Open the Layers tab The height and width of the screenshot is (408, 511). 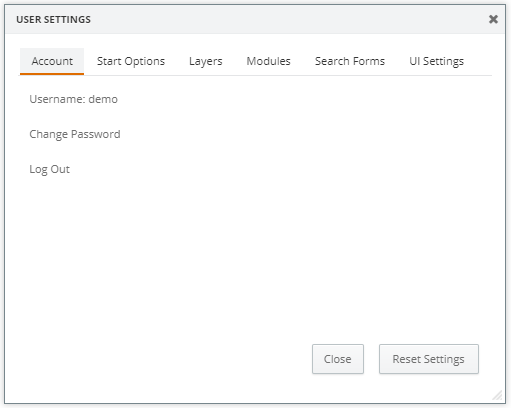pyautogui.click(x=205, y=61)
